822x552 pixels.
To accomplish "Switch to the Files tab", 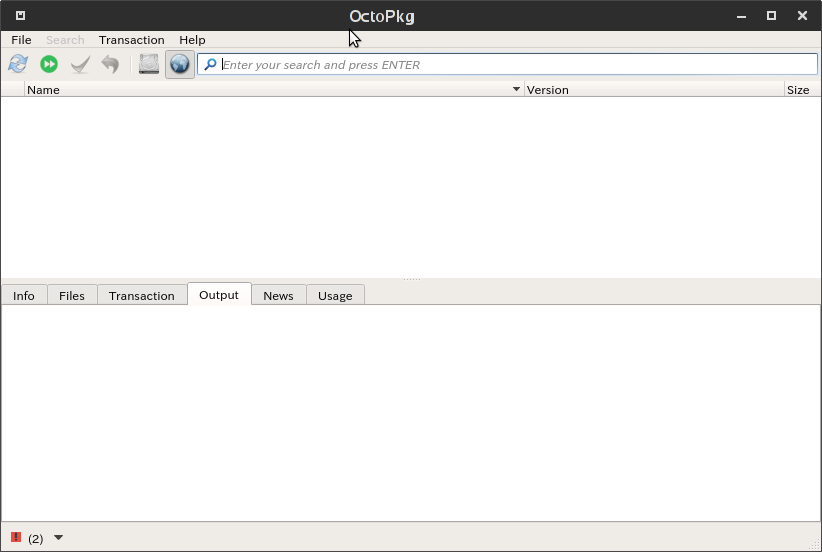I will click(x=72, y=296).
